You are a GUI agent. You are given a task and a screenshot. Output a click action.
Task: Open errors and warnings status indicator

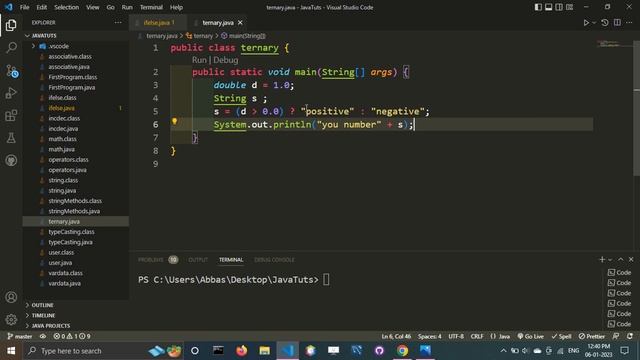pyautogui.click(x=72, y=336)
